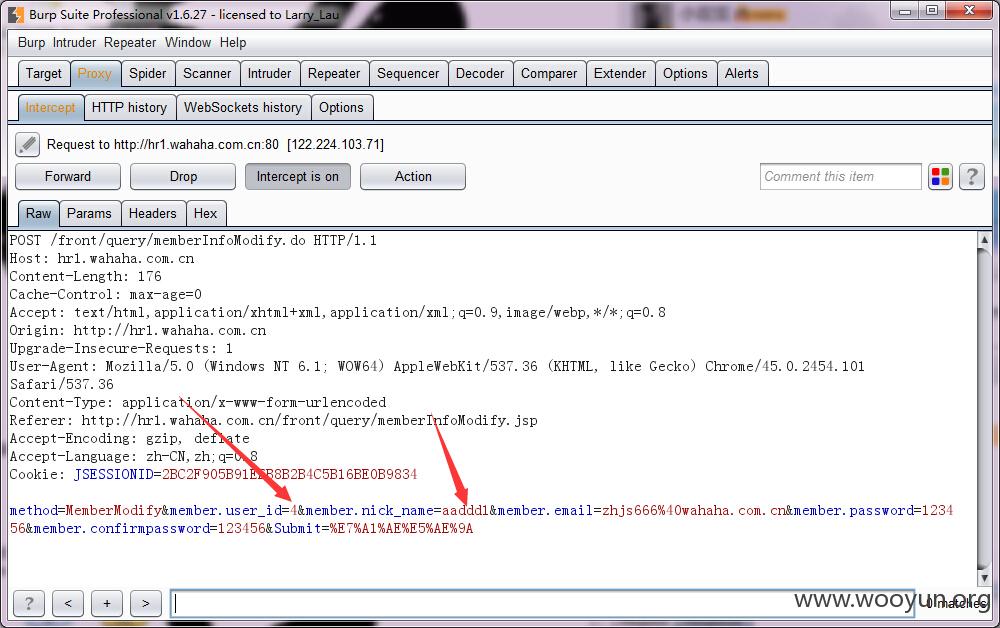This screenshot has height=628, width=1000.
Task: Click the Referer header line
Action: click(274, 420)
